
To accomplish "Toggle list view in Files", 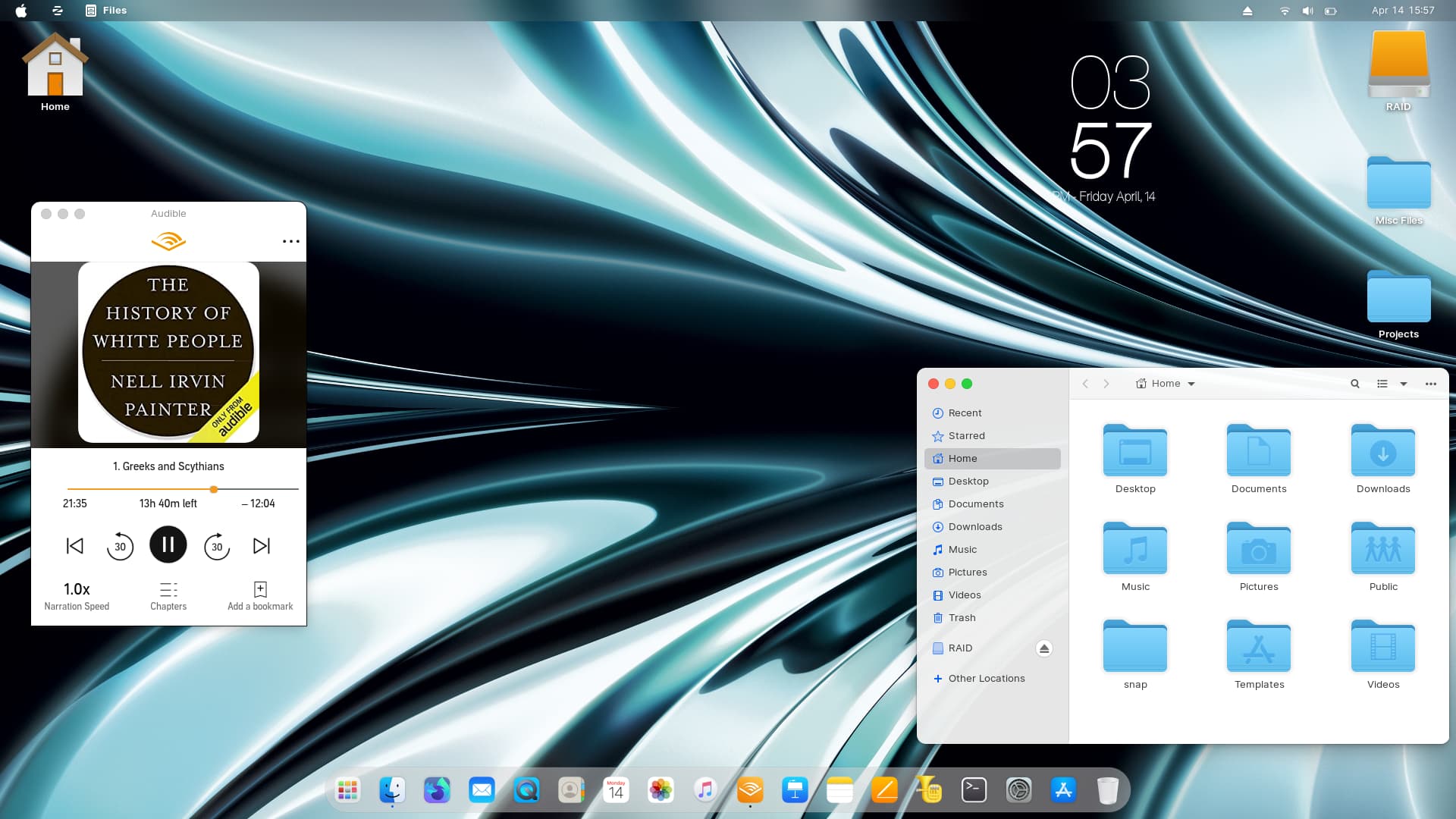I will (x=1382, y=384).
